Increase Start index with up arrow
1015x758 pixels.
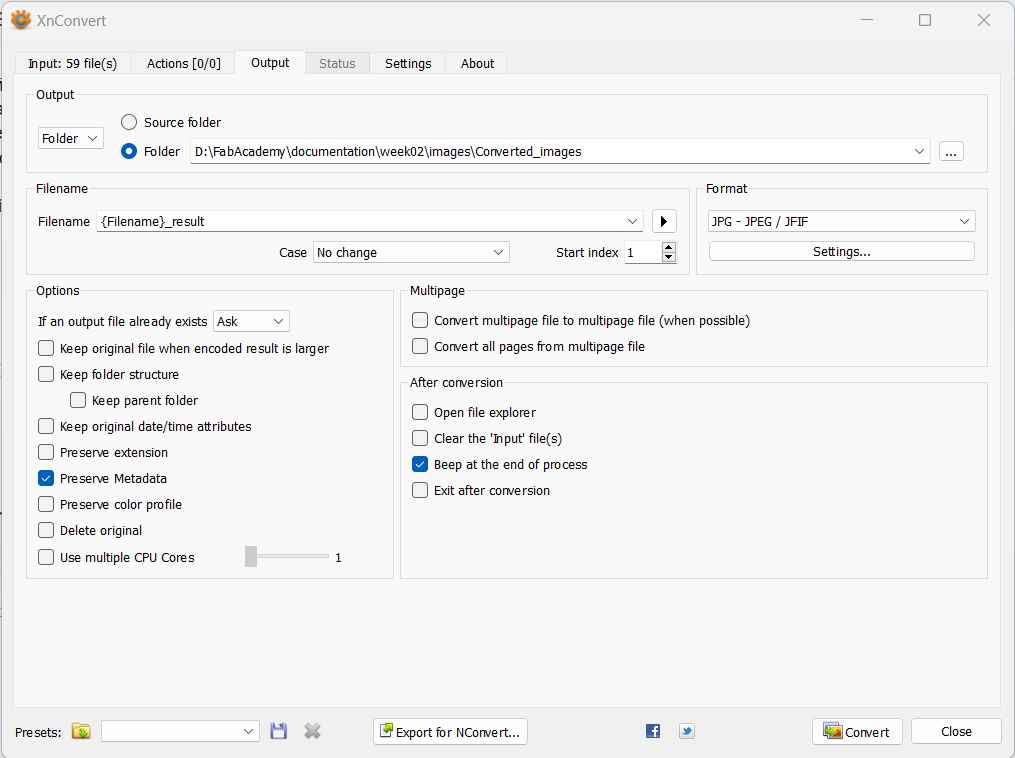669,247
